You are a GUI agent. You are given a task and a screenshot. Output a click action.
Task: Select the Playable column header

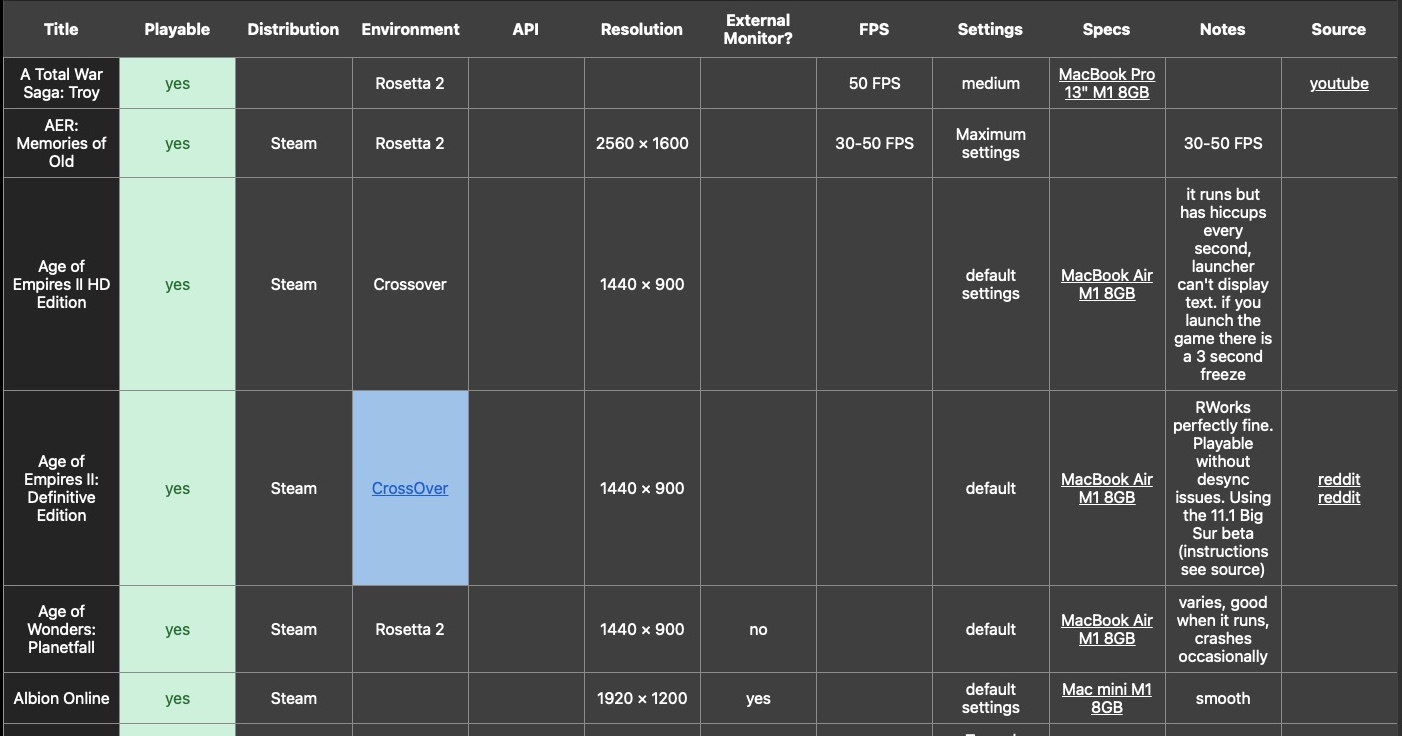[x=177, y=29]
